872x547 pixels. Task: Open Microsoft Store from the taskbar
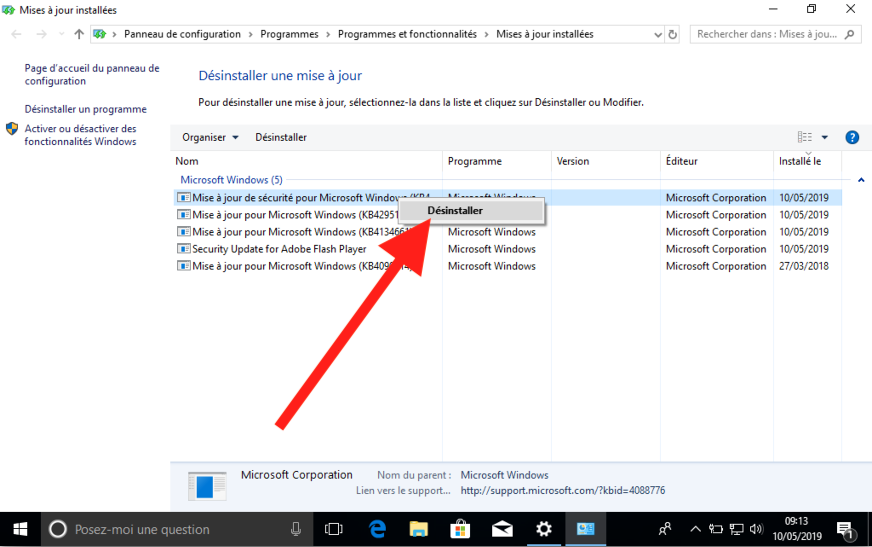click(460, 529)
